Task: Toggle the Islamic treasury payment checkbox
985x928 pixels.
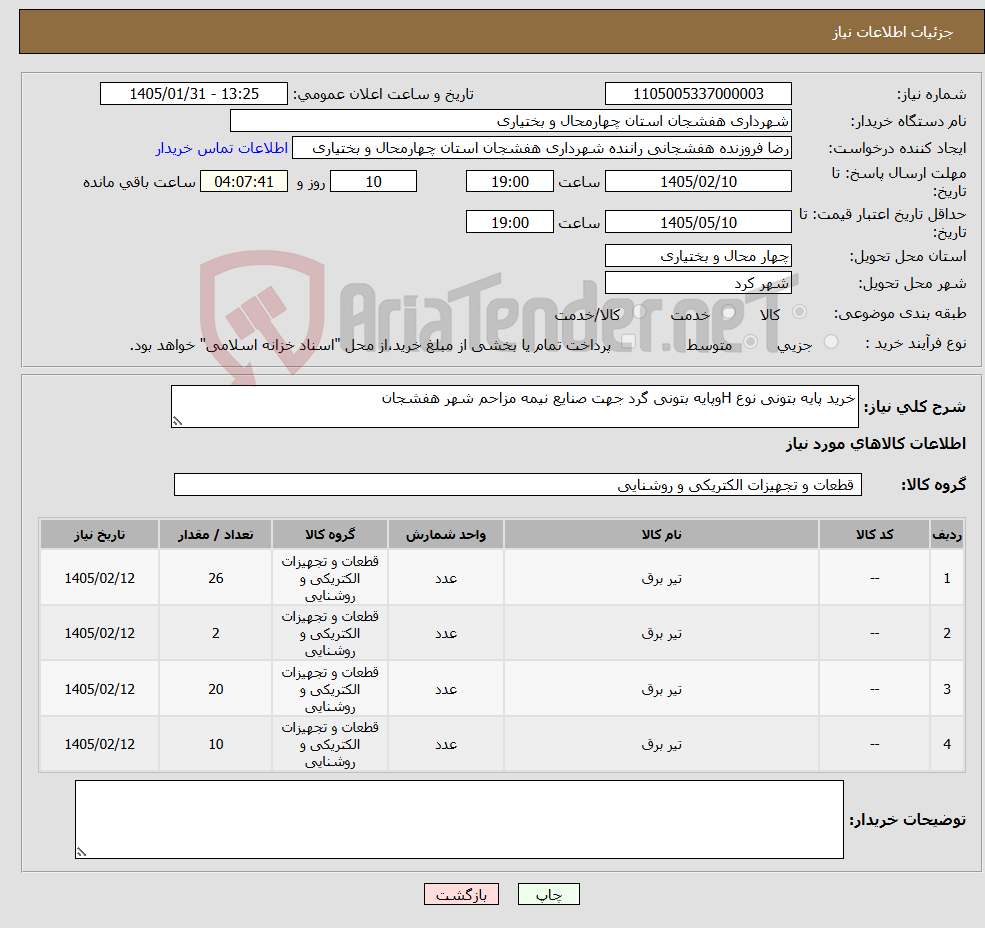Action: coord(628,342)
